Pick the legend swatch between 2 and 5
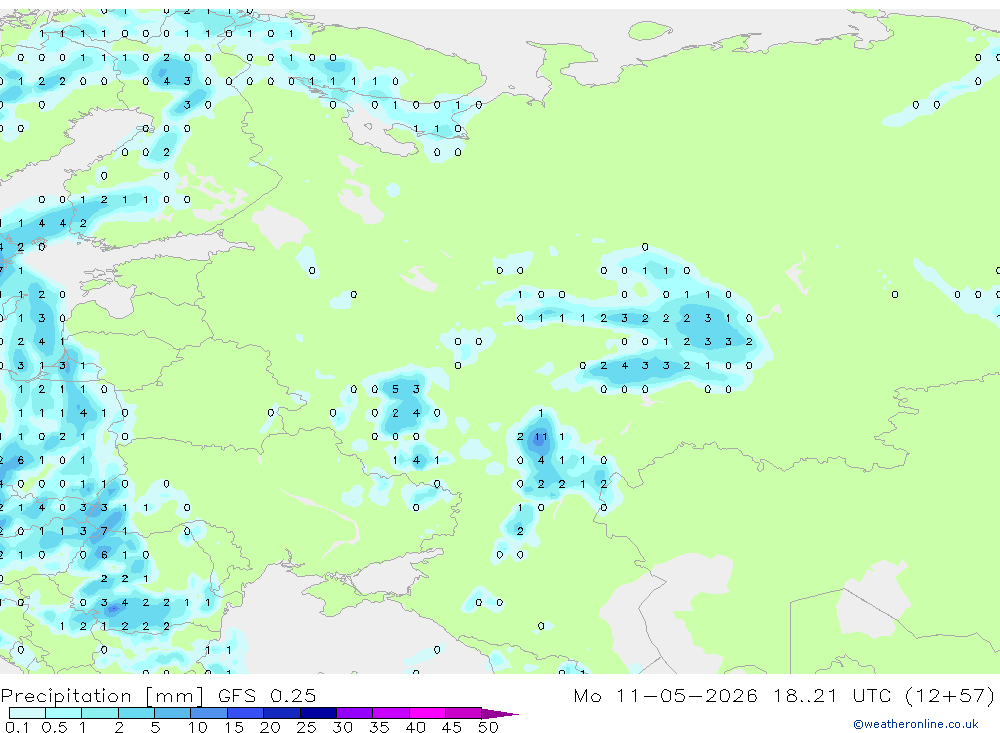The height and width of the screenshot is (733, 1000). click(136, 713)
